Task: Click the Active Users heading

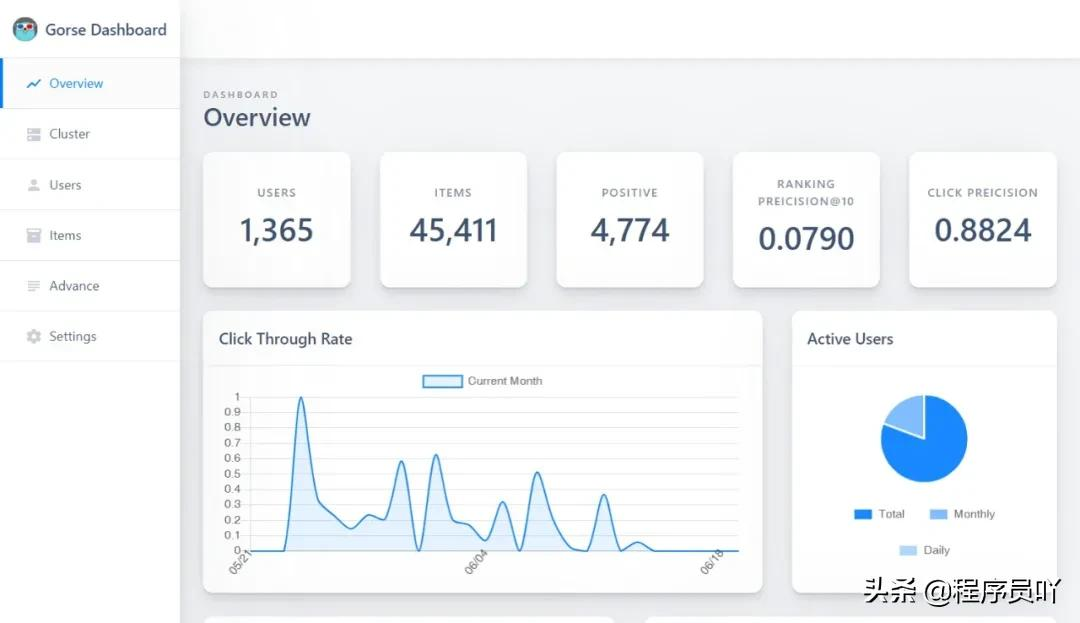Action: 850,339
